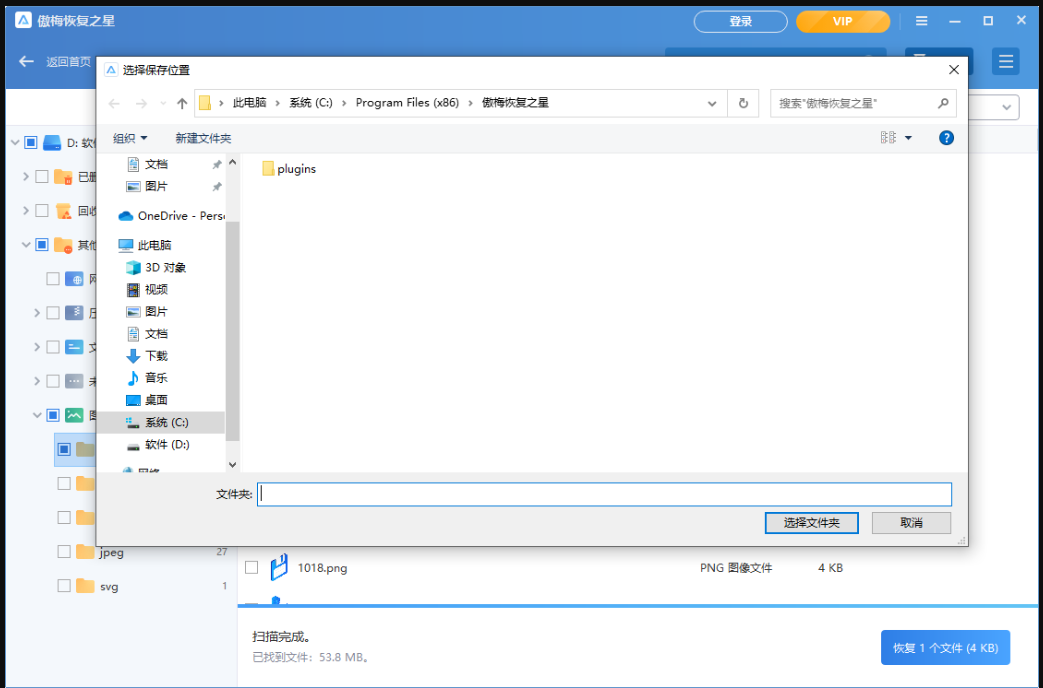Click 新建文件夹 in the dialog toolbar
Viewport: 1043px width, 688px height.
[203, 138]
